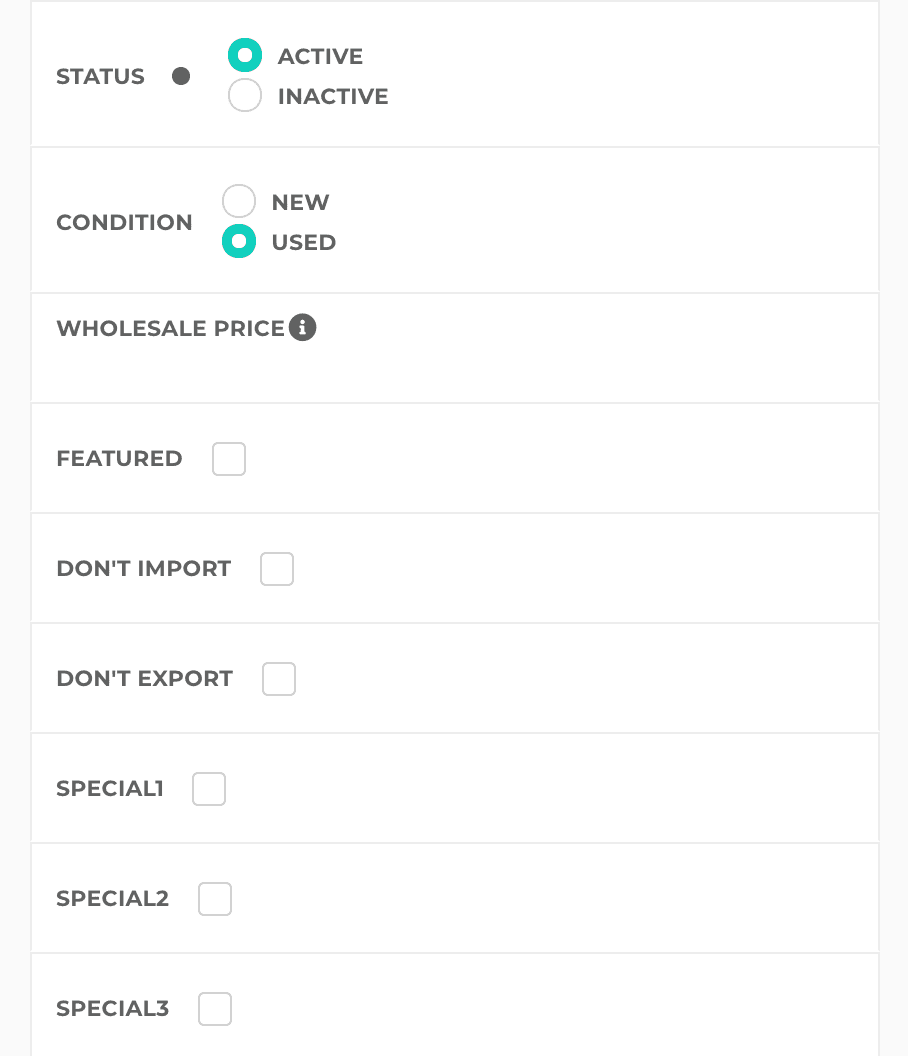This screenshot has height=1056, width=908.
Task: Click the Don't Import label text
Action: tap(143, 568)
